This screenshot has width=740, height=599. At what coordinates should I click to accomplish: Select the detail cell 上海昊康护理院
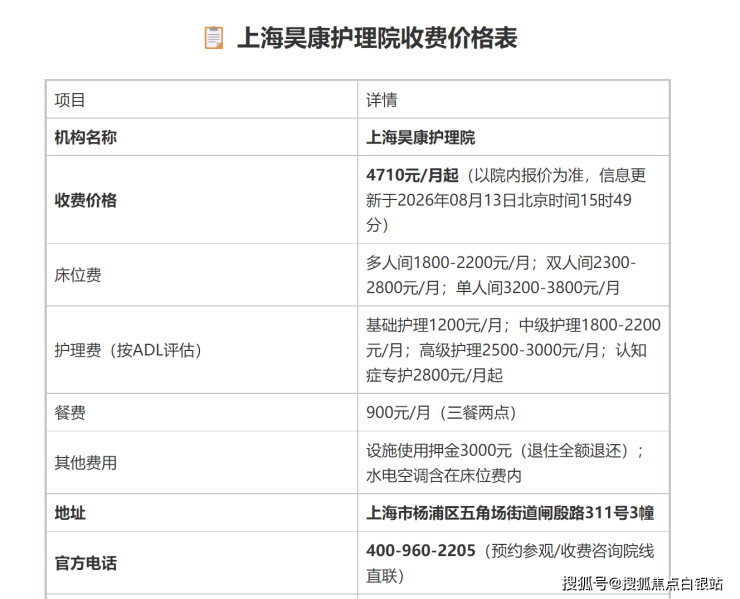[x=420, y=137]
